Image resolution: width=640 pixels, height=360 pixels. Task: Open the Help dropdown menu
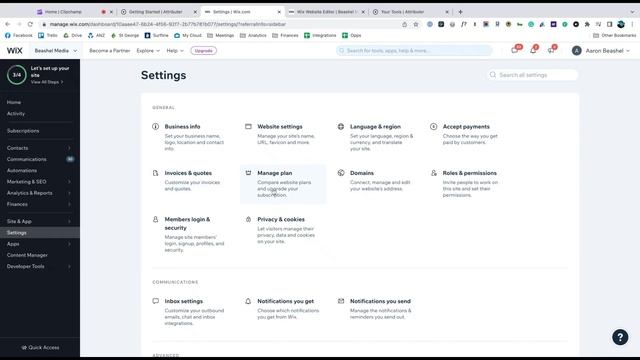[x=175, y=51]
